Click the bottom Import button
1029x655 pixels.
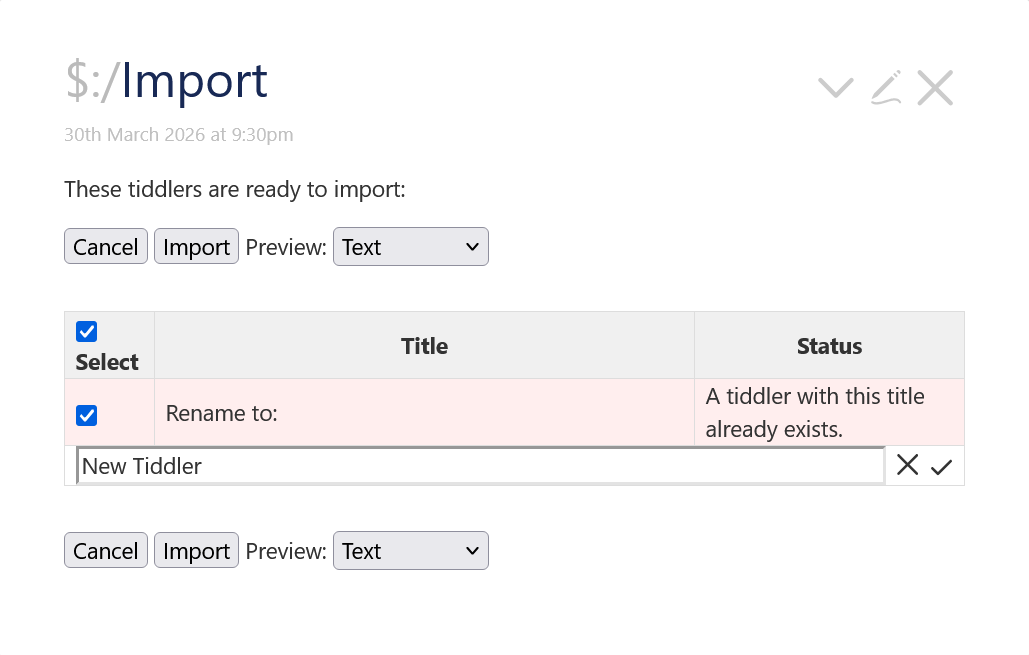coord(196,551)
